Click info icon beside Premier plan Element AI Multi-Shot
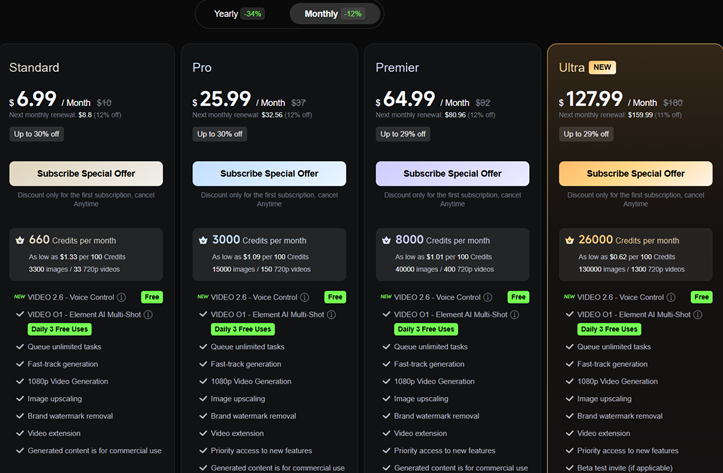Screen dimensions: 723x473 pyautogui.click(x=514, y=314)
